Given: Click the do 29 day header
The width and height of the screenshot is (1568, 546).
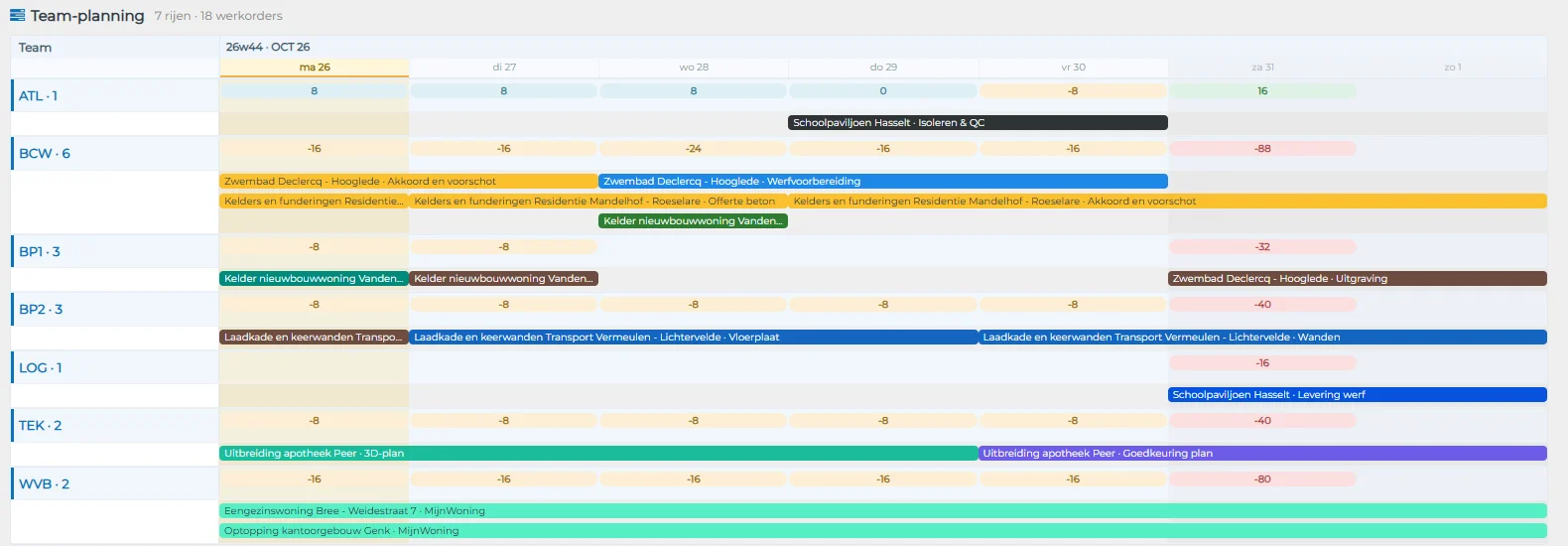Looking at the screenshot, I should [883, 68].
